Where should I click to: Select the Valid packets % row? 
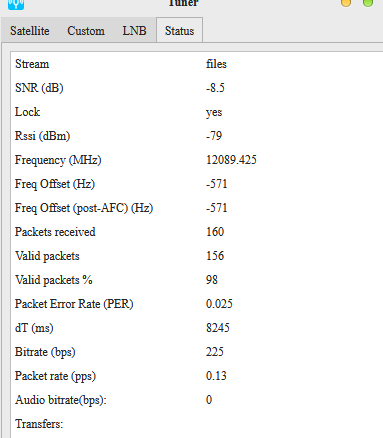(197, 280)
